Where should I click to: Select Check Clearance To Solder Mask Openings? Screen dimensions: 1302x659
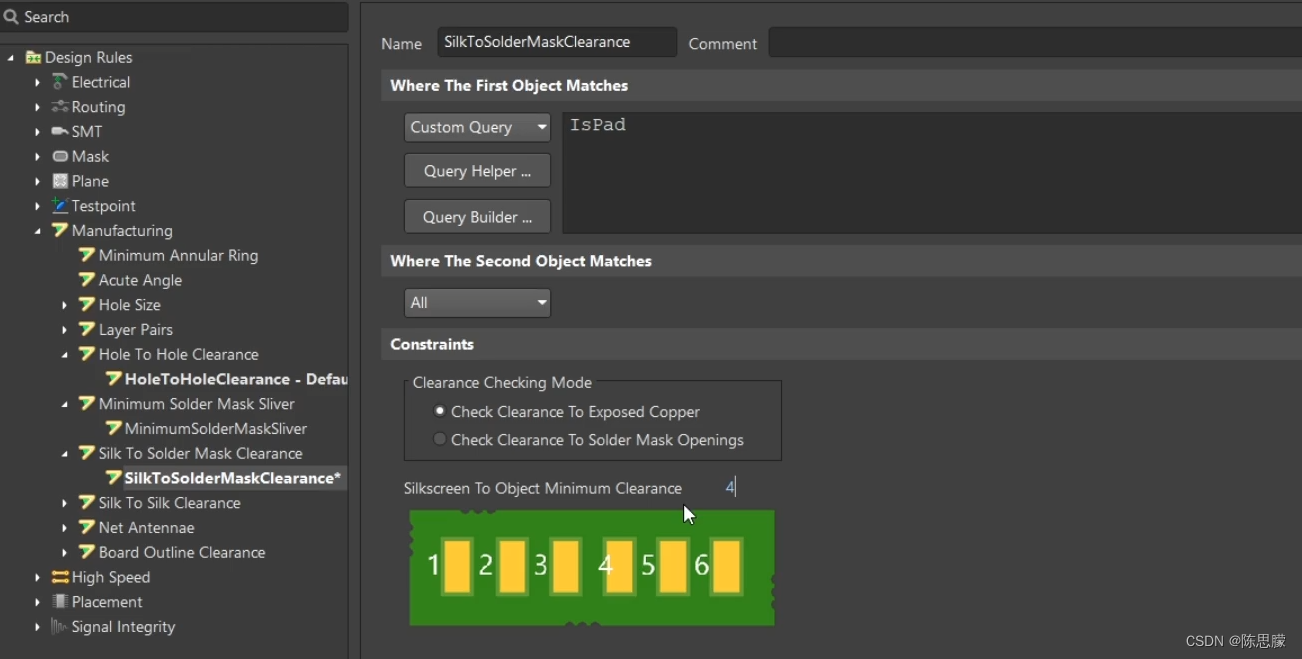pyautogui.click(x=439, y=439)
